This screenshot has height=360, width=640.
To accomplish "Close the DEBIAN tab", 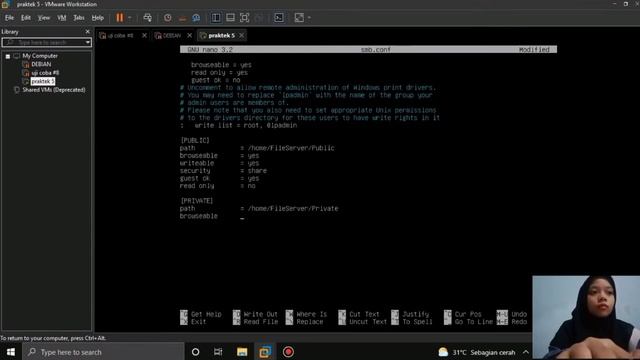I will [189, 36].
